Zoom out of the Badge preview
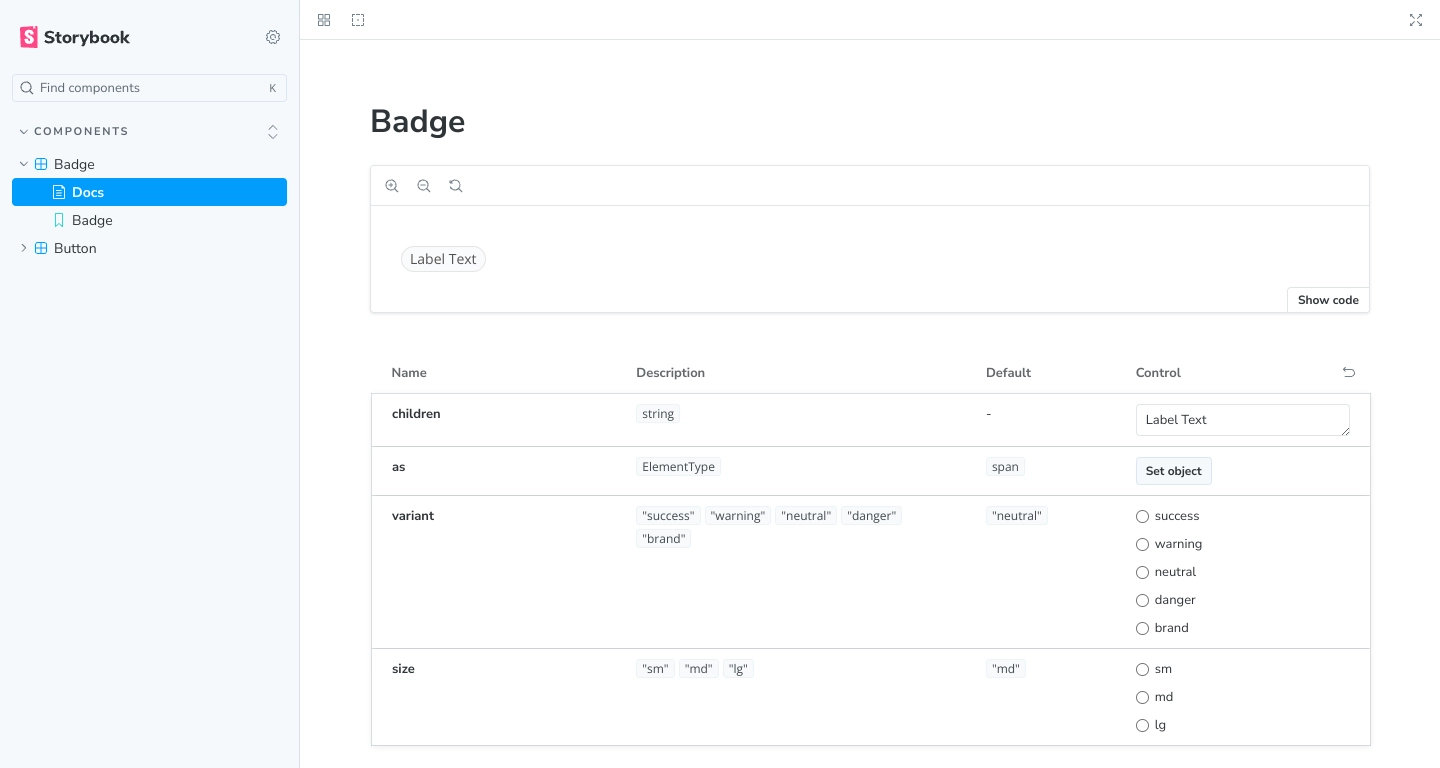Screen dimensions: 1440x768 pos(424,186)
